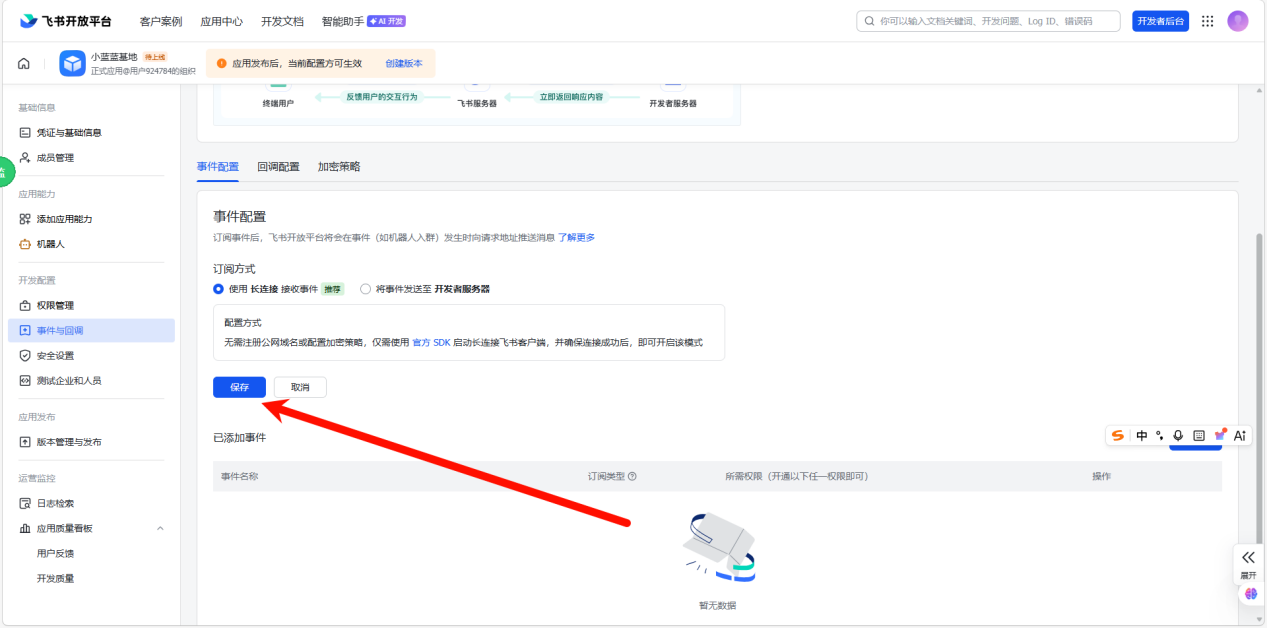
Task: Open the 了解更多 link
Action: tap(576, 237)
